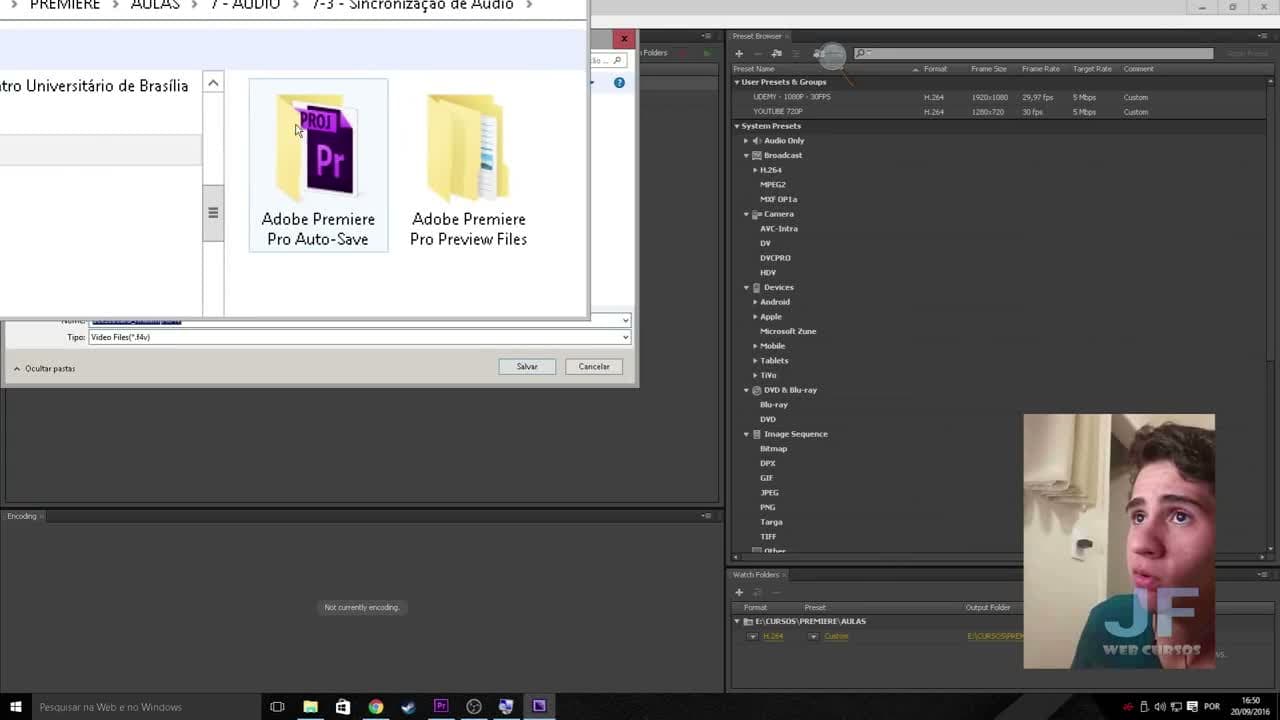Select the Preset Browser tab
The height and width of the screenshot is (720, 1280).
(757, 36)
